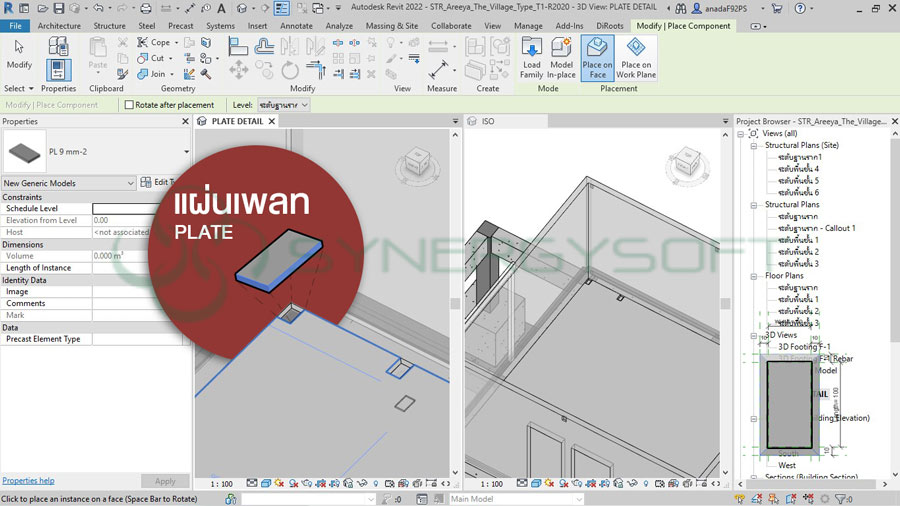The width and height of the screenshot is (900, 506).
Task: Click the Load Family icon
Action: pos(531,57)
